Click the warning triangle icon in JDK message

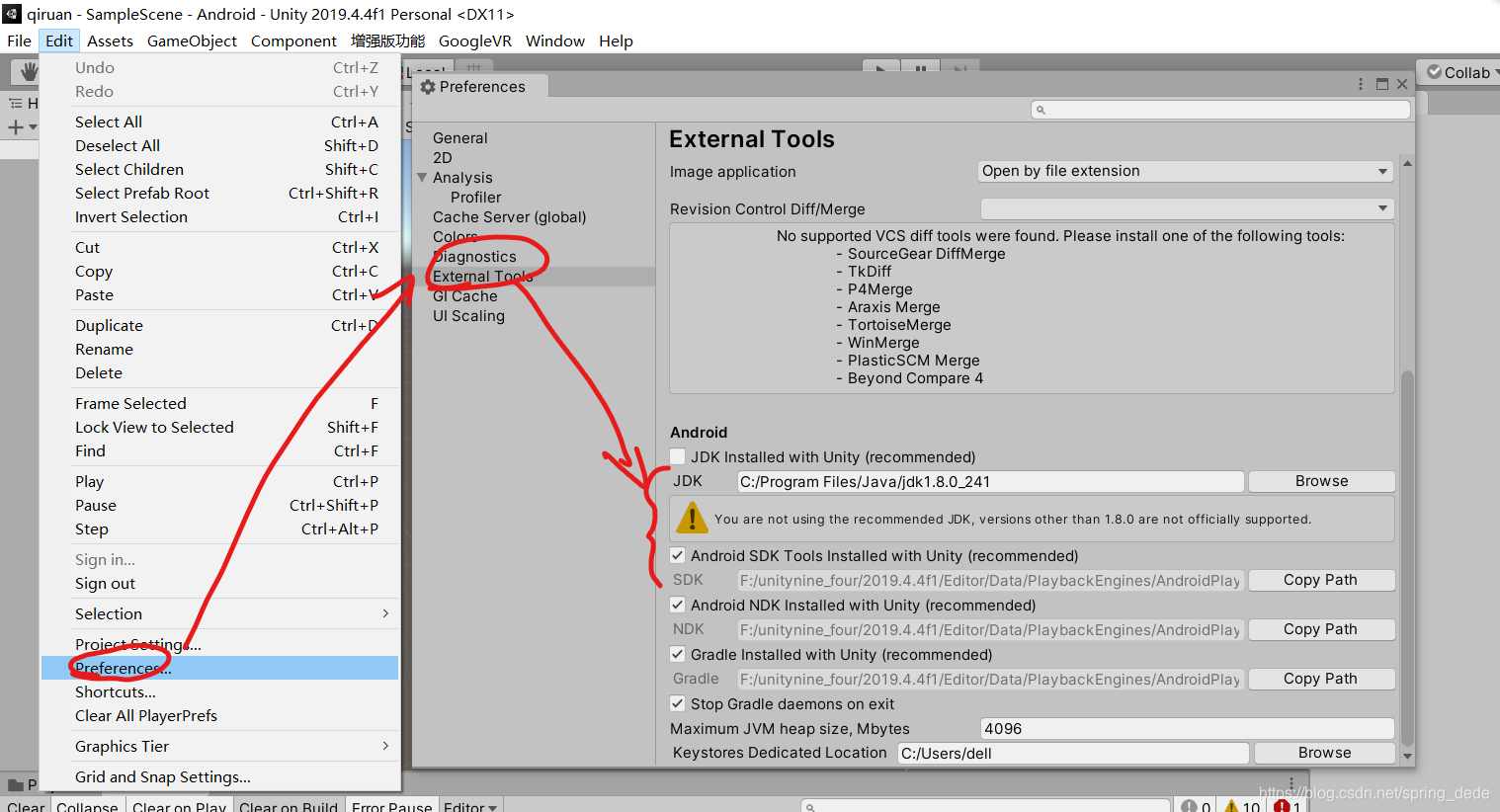pyautogui.click(x=693, y=518)
